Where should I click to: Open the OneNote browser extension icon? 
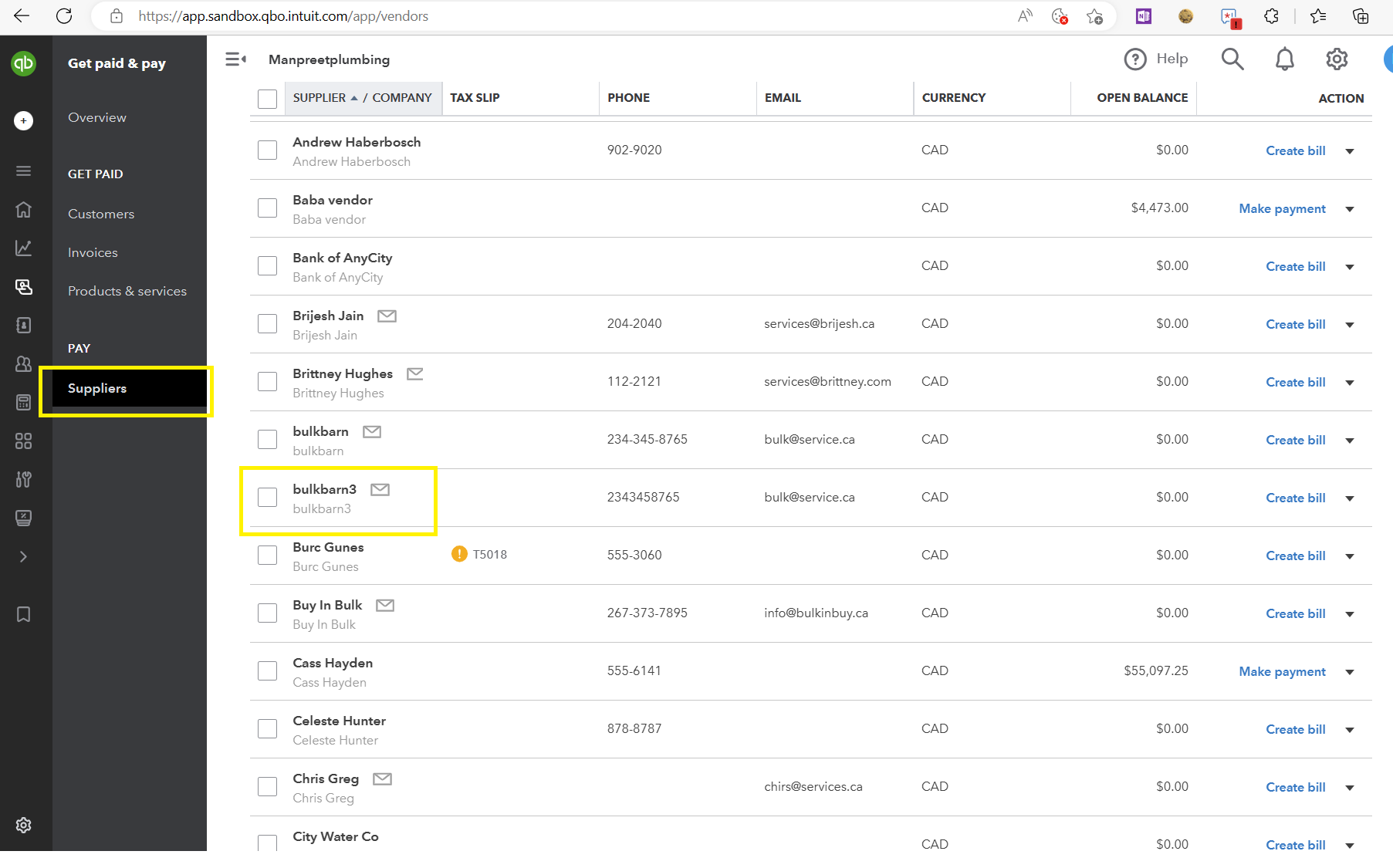1144,15
